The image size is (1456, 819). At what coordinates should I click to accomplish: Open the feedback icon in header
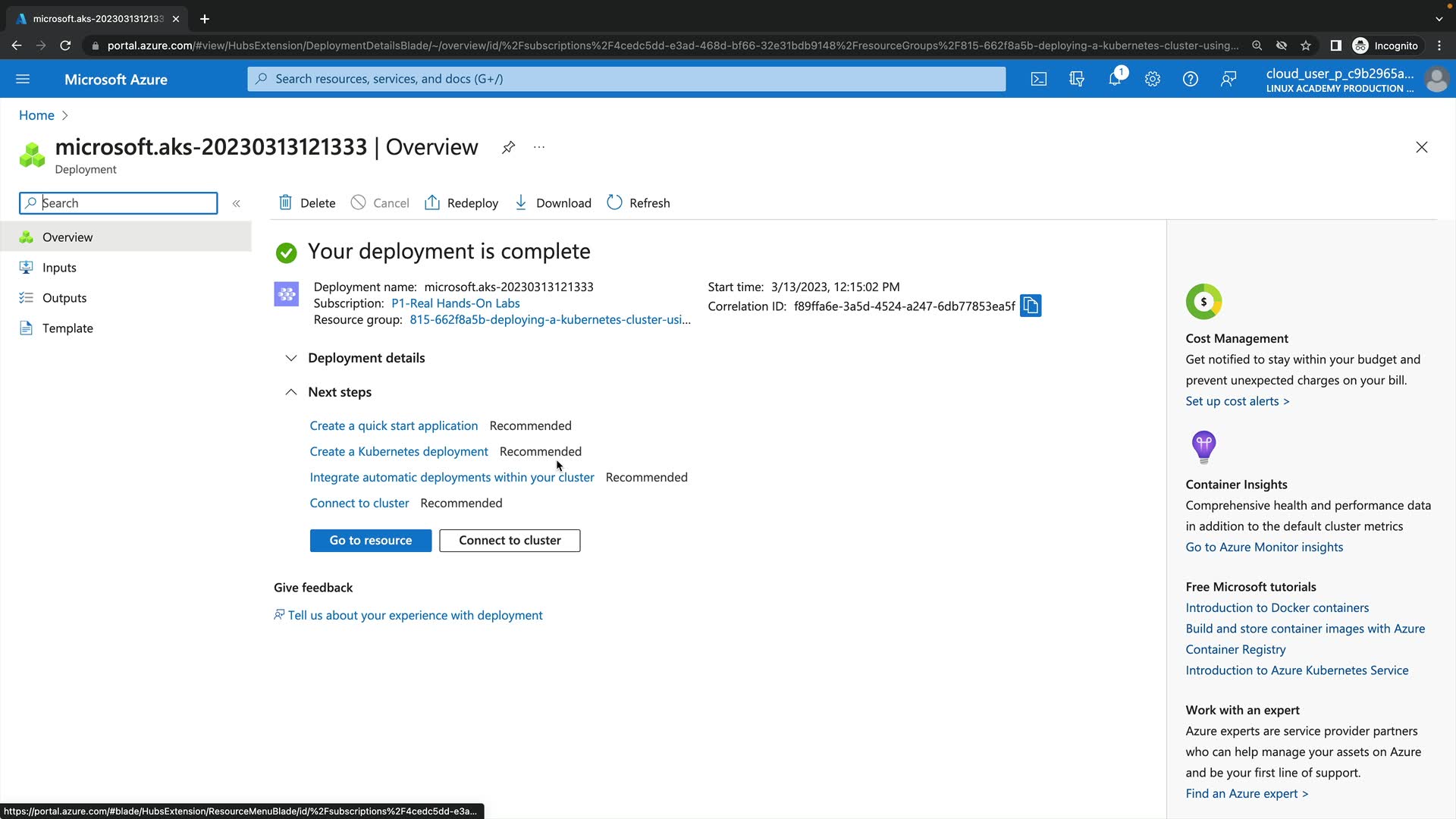click(x=1228, y=79)
